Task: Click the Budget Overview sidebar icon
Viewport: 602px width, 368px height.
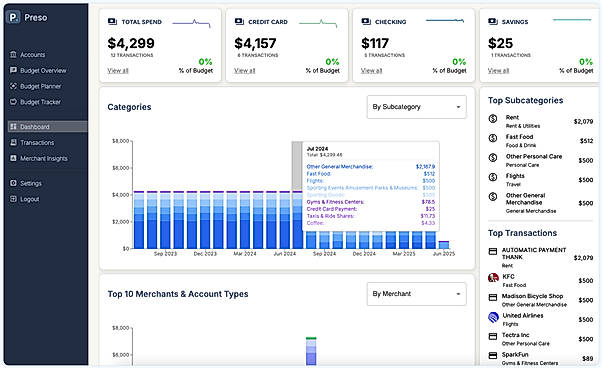Action: [13, 70]
